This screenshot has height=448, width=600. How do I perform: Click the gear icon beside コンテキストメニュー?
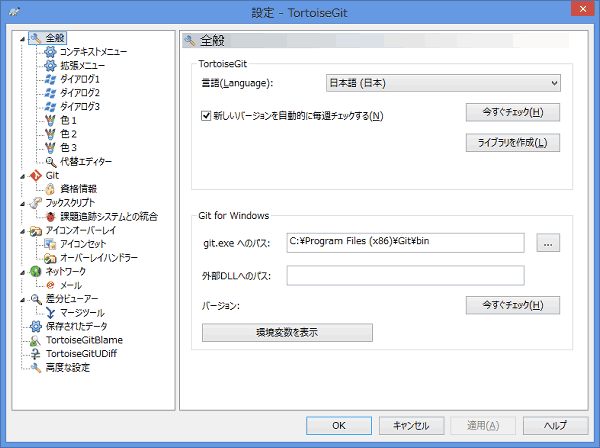(x=50, y=52)
